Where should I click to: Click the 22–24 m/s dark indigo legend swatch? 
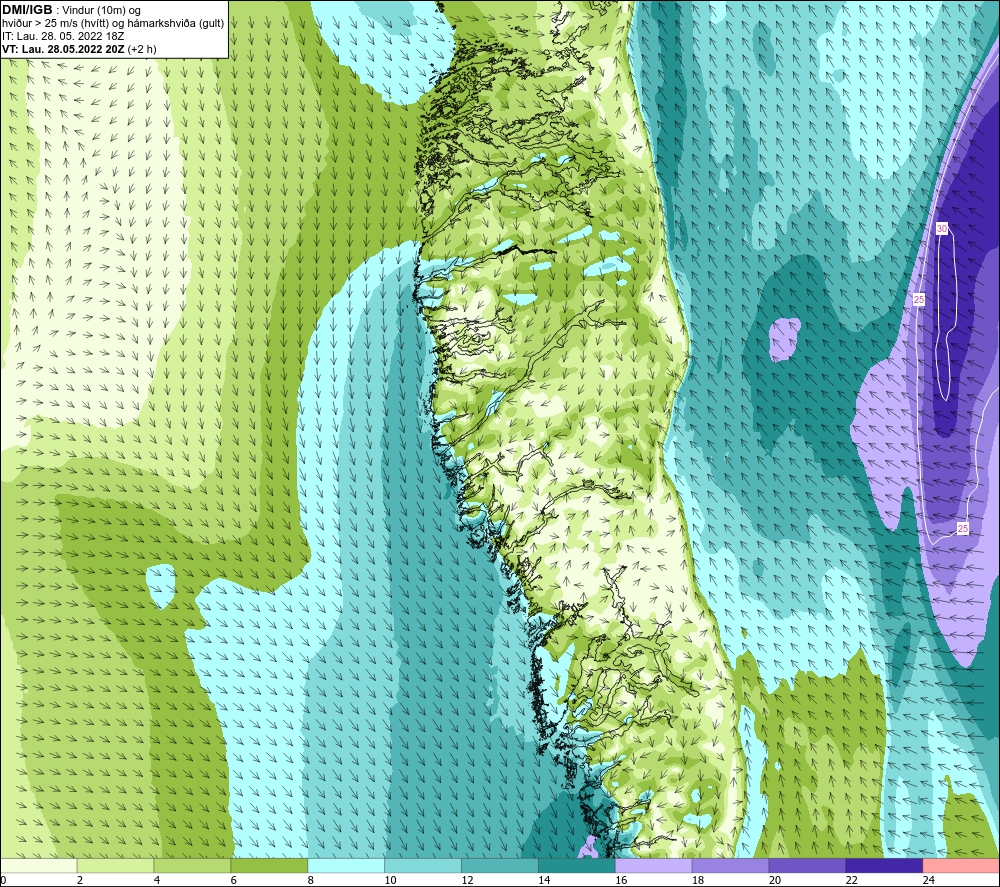click(x=885, y=865)
